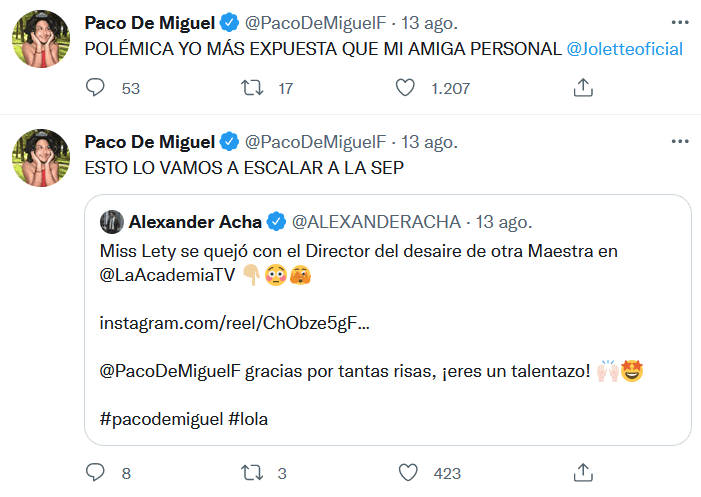Share the POLÉMICA tweet
The height and width of the screenshot is (497, 701).
[x=582, y=88]
